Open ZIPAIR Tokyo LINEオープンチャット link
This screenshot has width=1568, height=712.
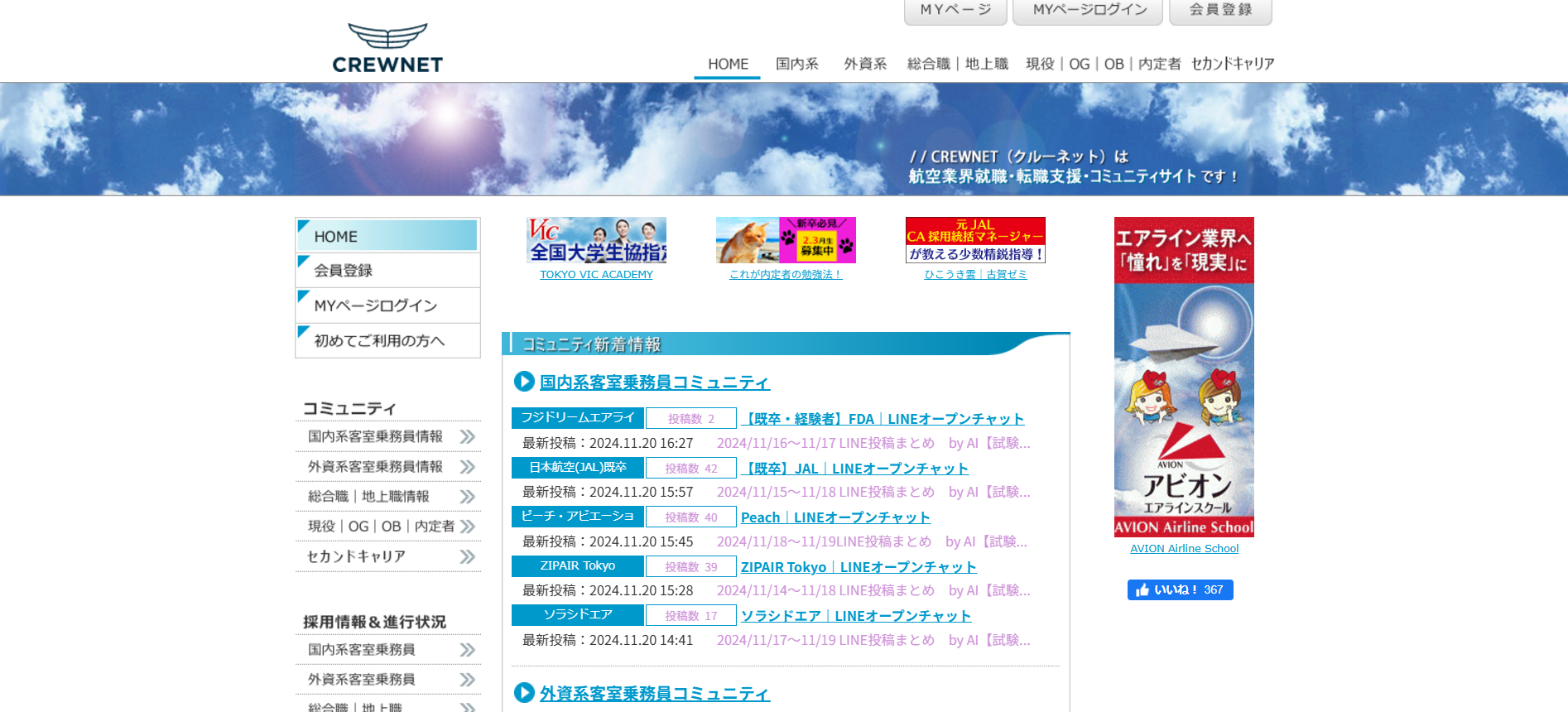click(x=859, y=567)
